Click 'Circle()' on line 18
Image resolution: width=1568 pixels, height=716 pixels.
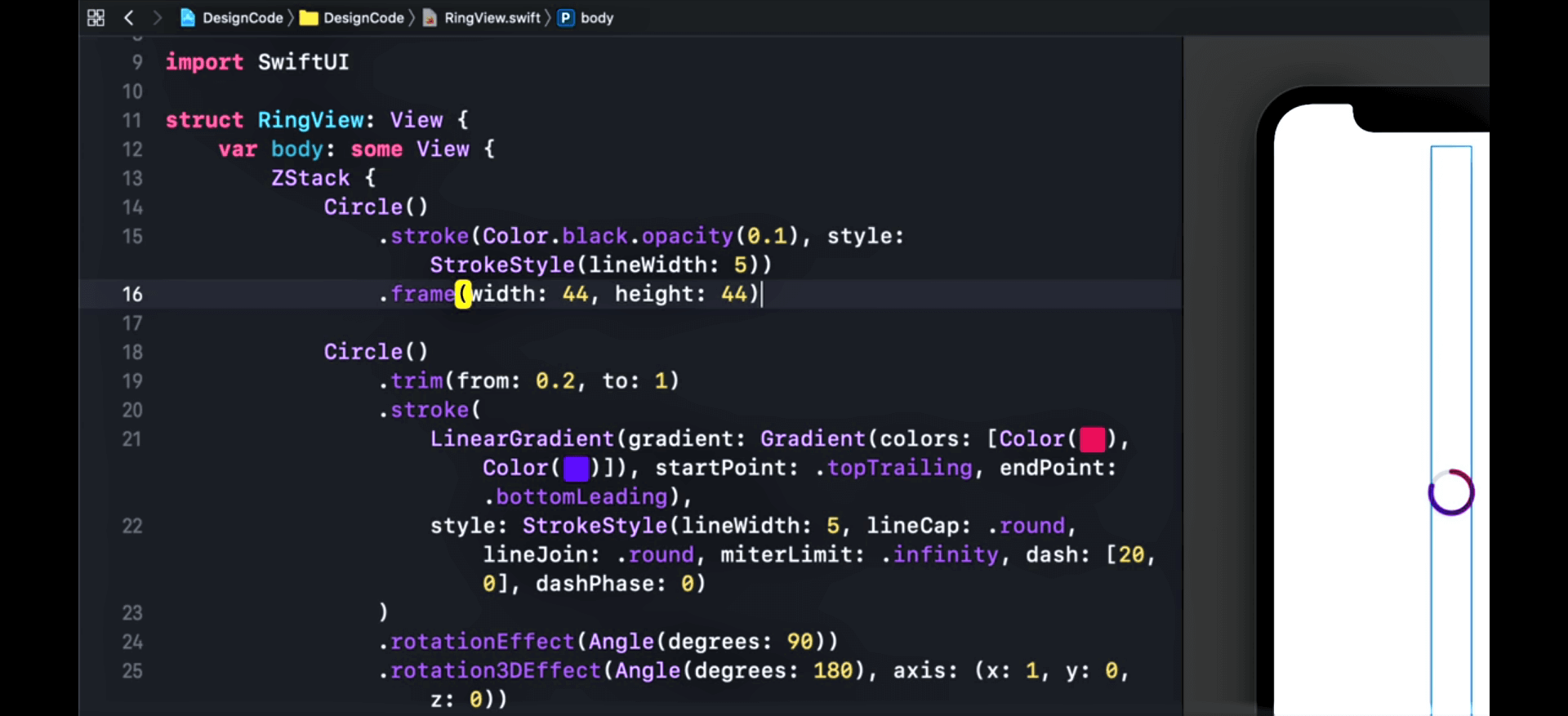click(x=376, y=352)
